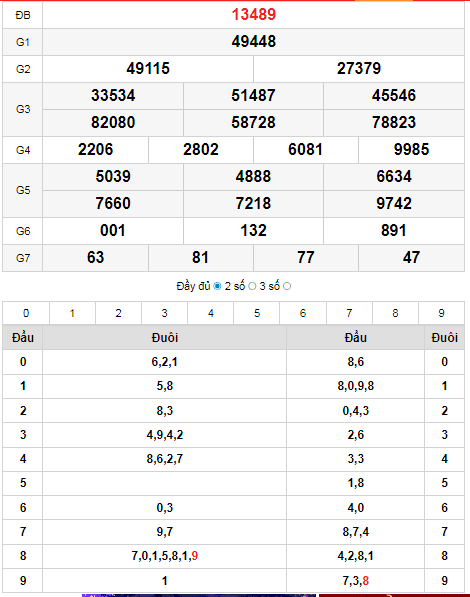Click G6 prize number 132
Image resolution: width=470 pixels, height=597 pixels.
tap(254, 231)
